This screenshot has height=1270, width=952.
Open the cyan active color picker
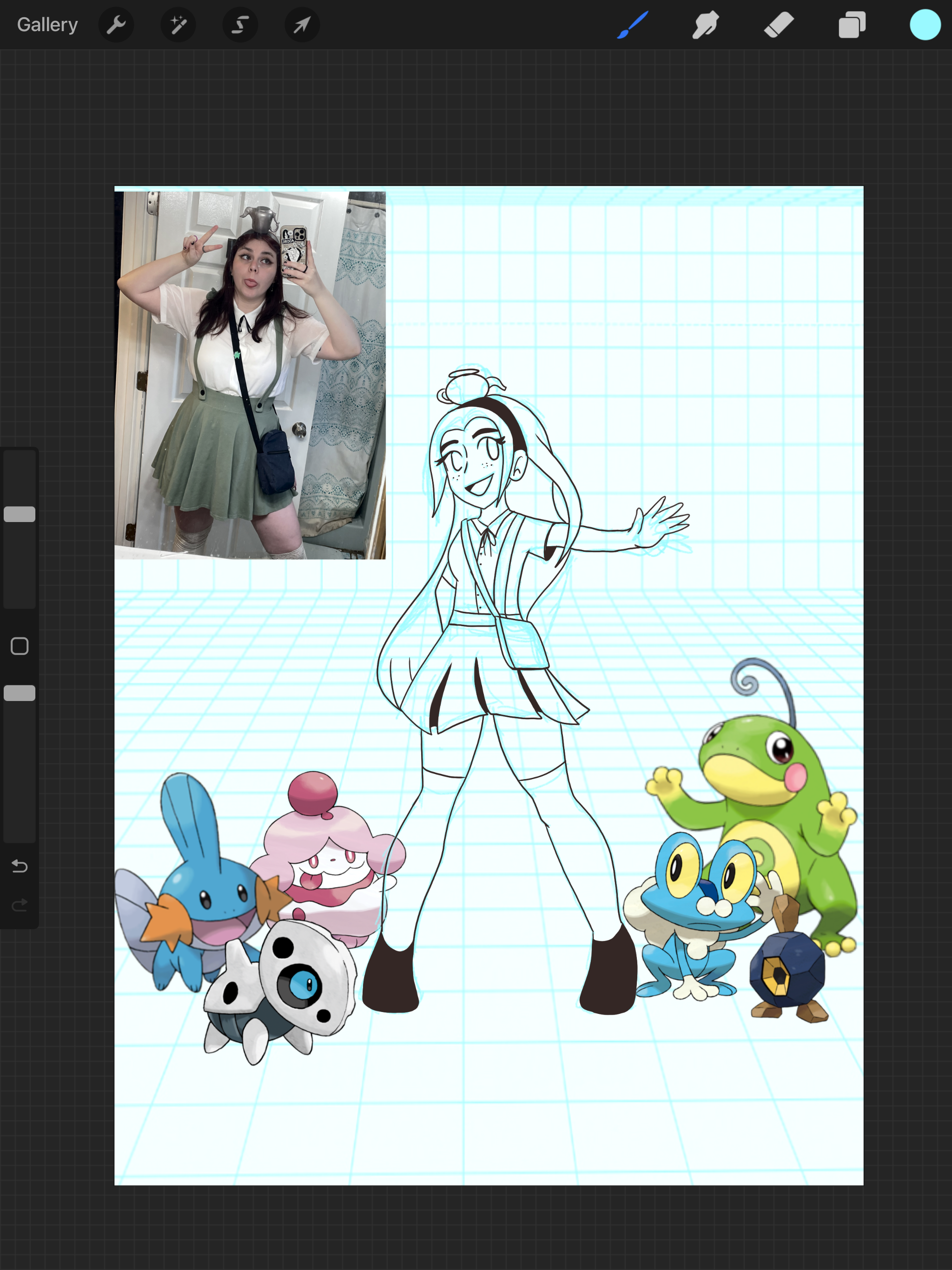pos(925,25)
